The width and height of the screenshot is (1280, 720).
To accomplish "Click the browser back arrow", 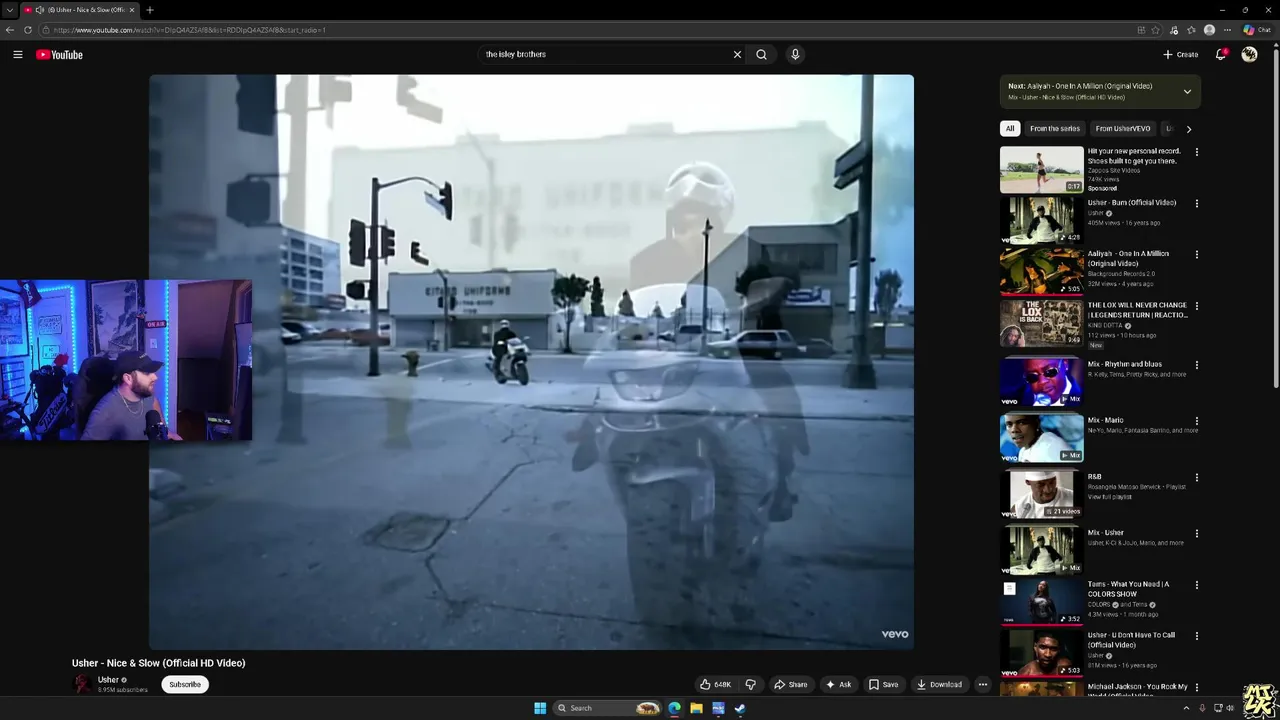I will tap(10, 30).
